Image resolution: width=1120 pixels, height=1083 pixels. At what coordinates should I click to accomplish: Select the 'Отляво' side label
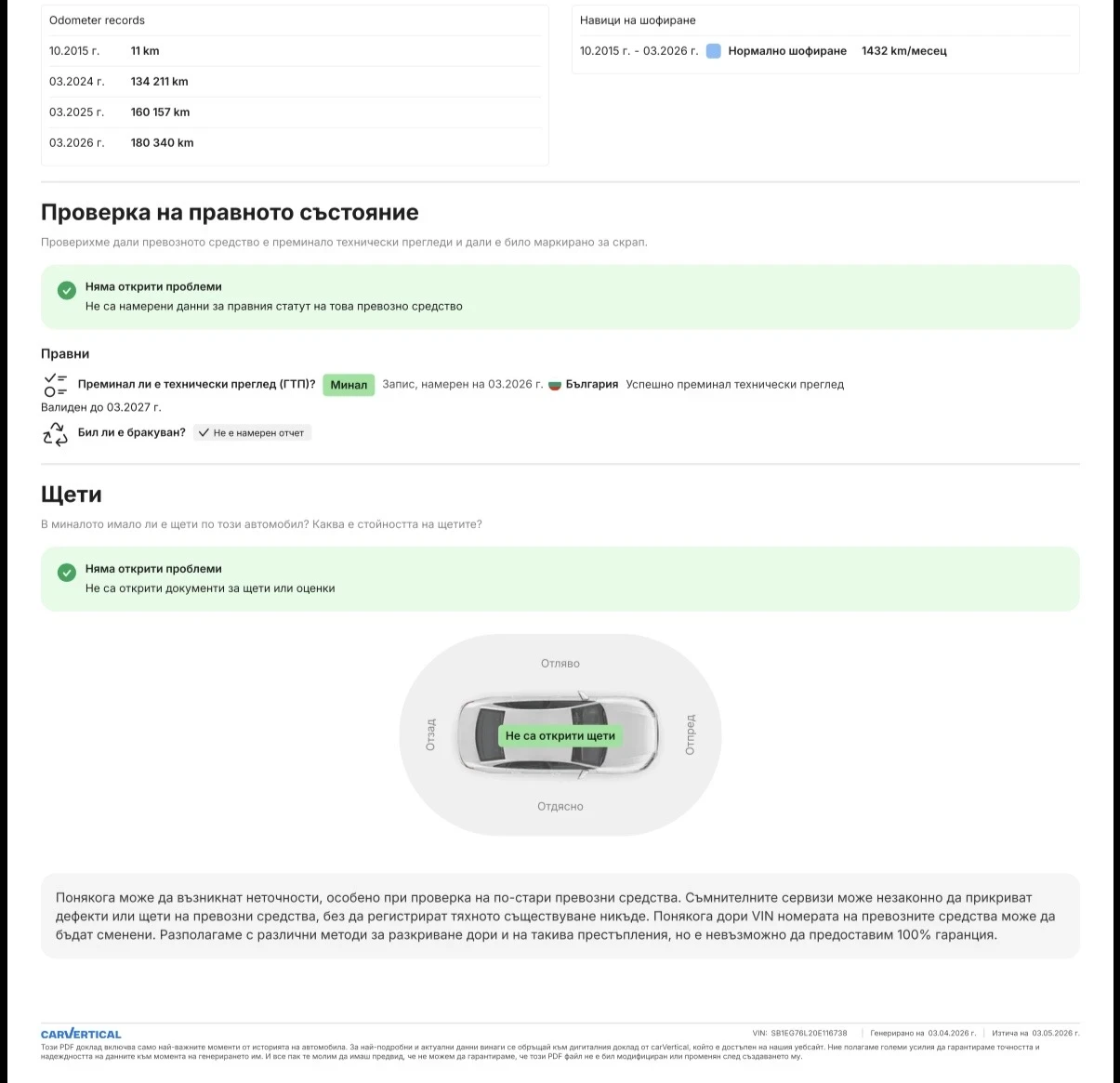[x=560, y=664]
